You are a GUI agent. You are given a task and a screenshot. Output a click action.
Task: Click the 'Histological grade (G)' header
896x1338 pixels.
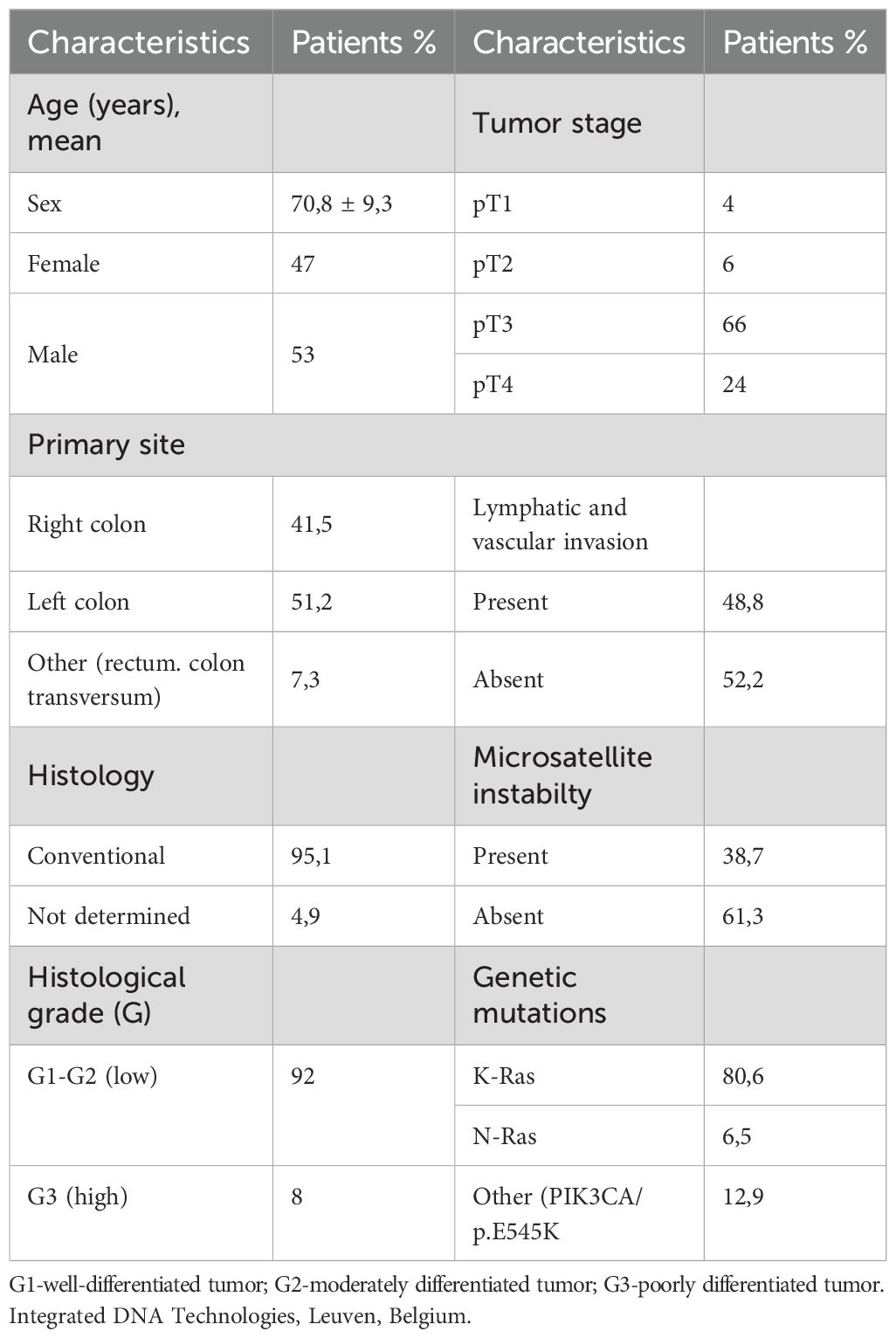[107, 995]
